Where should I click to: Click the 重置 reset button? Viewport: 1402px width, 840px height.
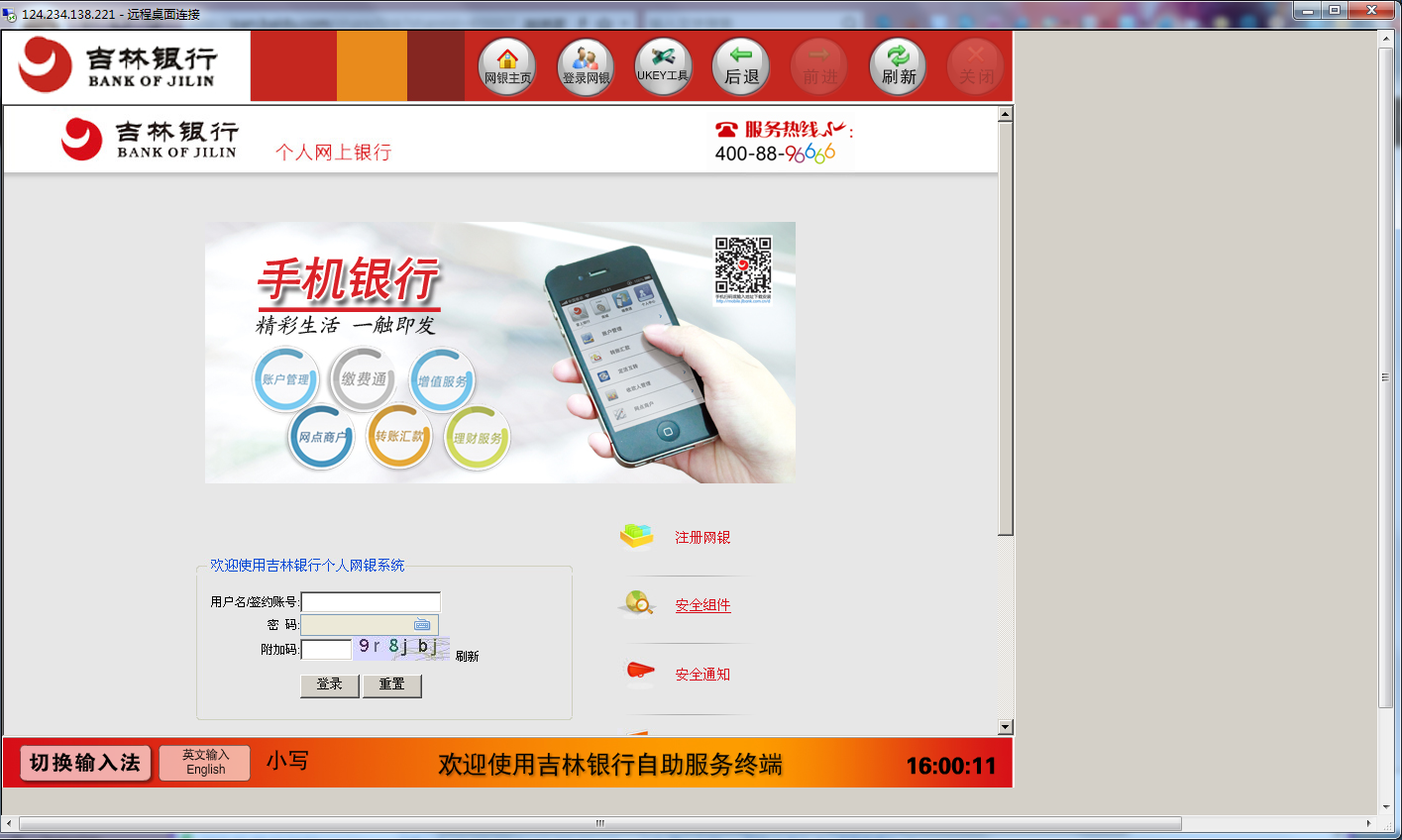tap(392, 685)
